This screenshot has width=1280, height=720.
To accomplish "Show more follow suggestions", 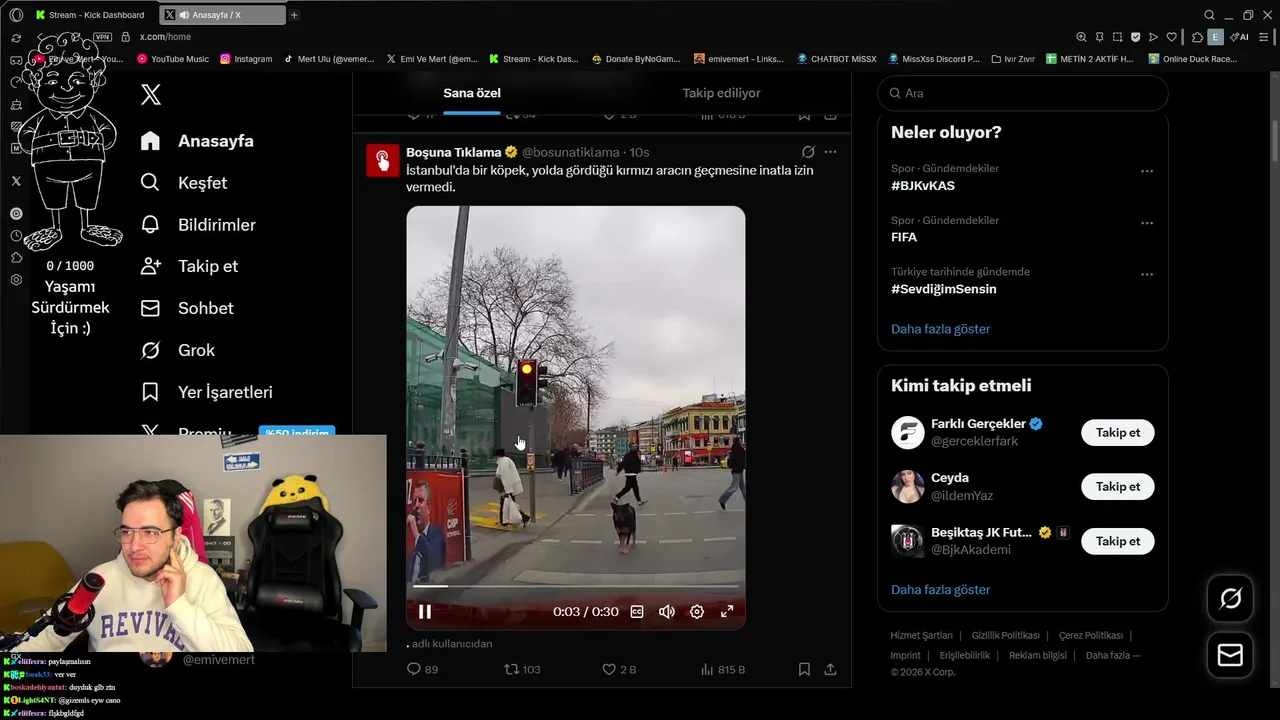I will coord(941,590).
